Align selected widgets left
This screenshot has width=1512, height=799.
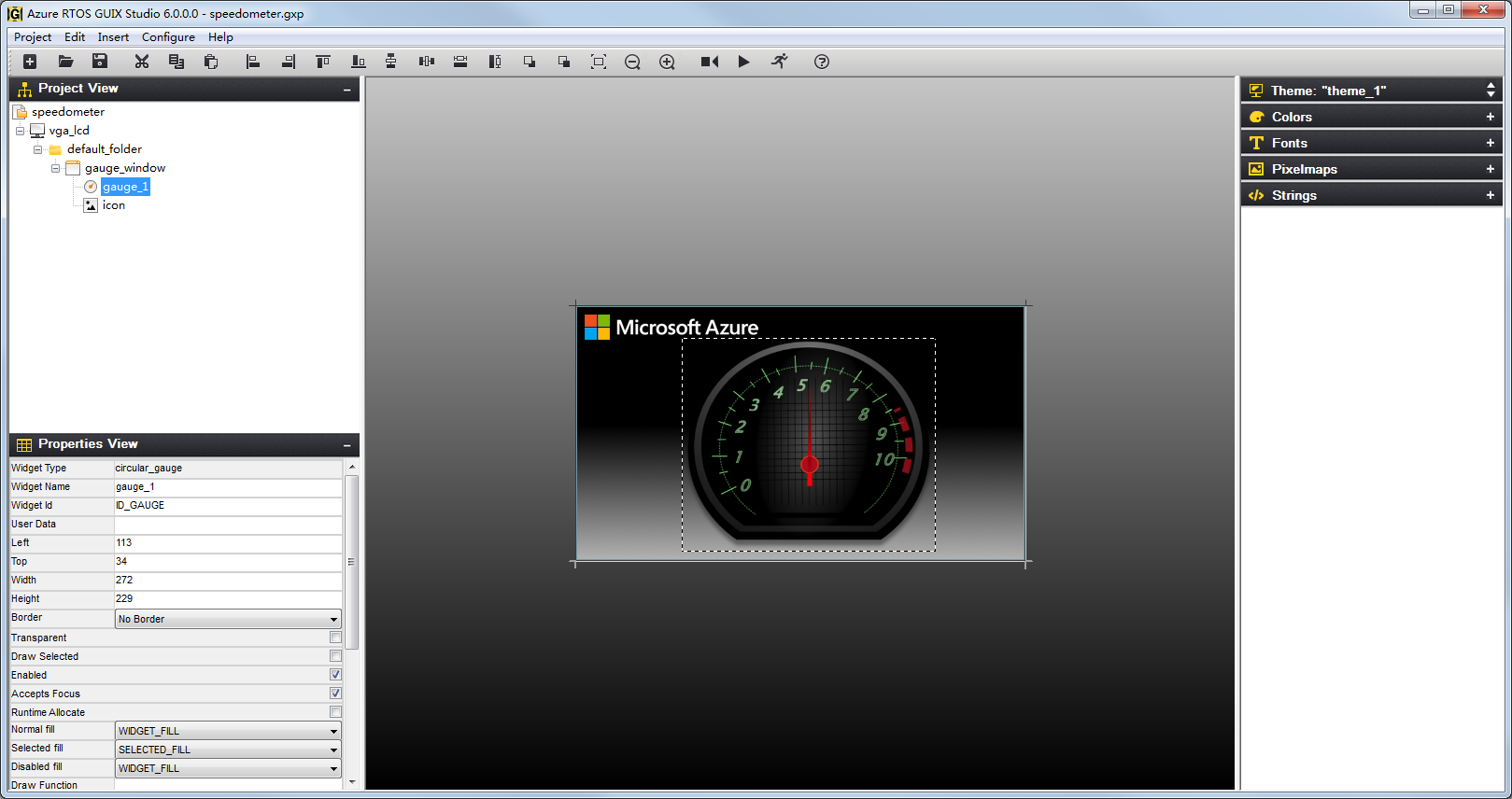252,62
